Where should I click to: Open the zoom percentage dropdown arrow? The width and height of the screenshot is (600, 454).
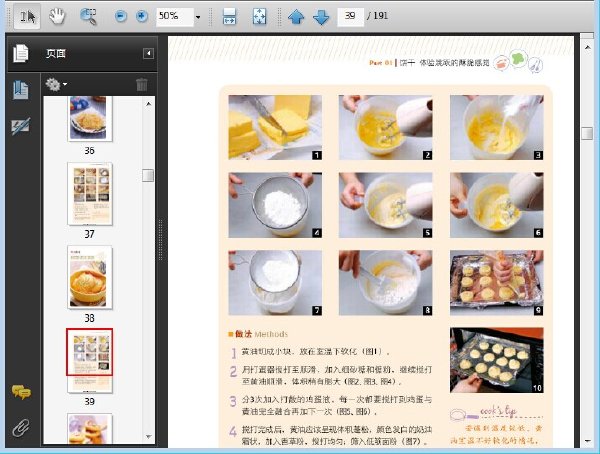tap(198, 17)
